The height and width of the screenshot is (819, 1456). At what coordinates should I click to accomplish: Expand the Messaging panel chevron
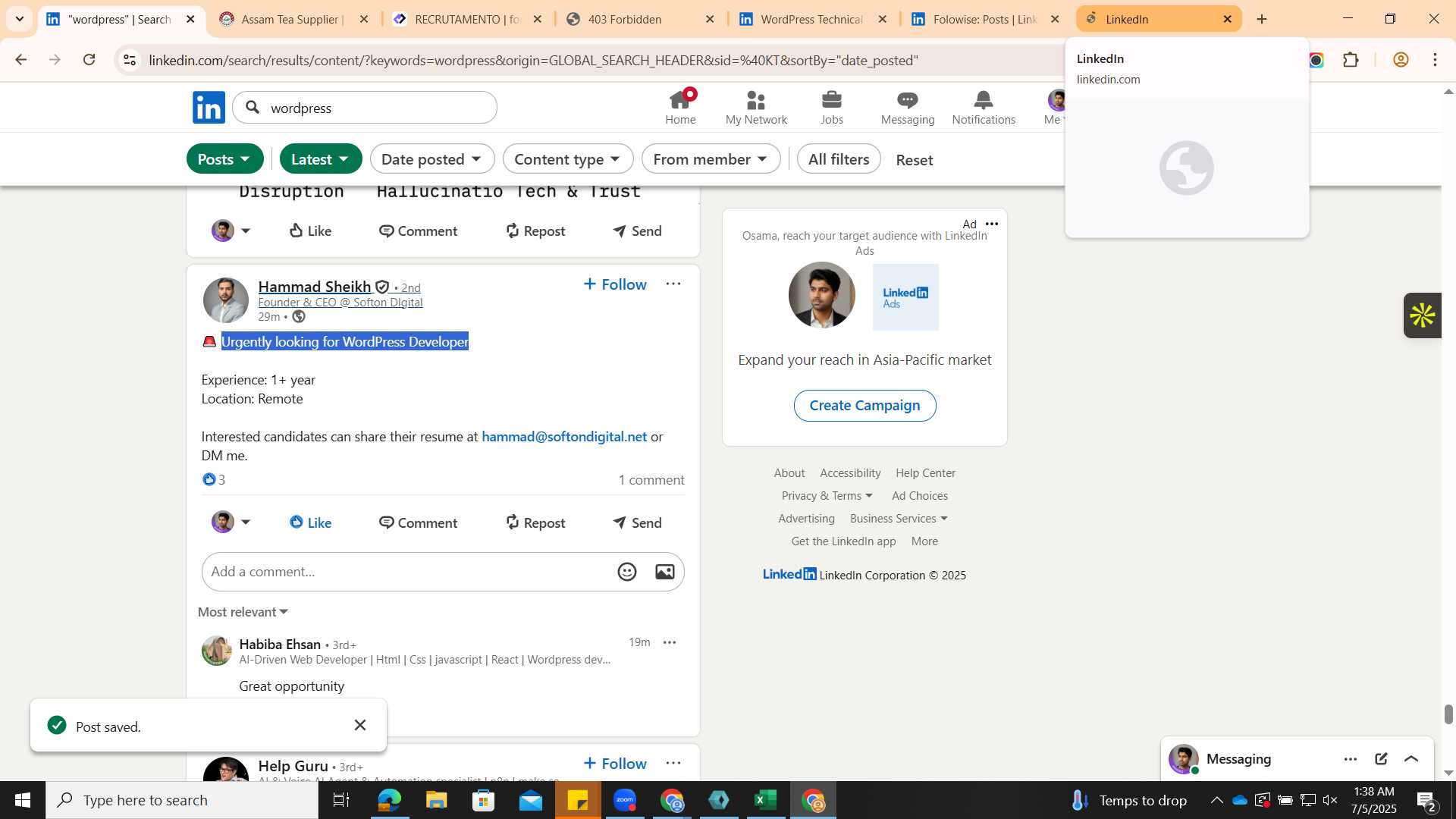click(x=1411, y=759)
